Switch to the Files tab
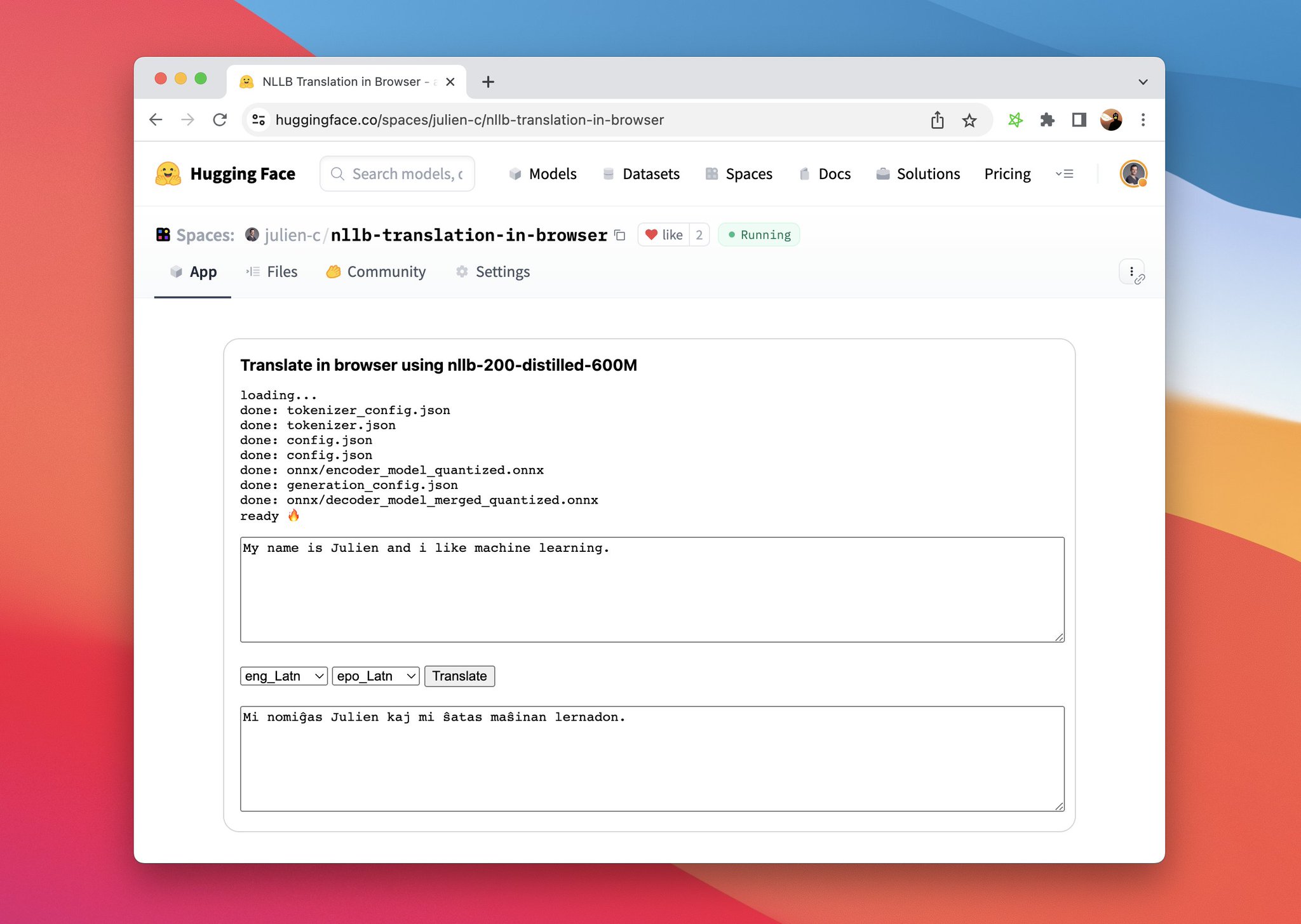The height and width of the screenshot is (924, 1301). point(272,272)
